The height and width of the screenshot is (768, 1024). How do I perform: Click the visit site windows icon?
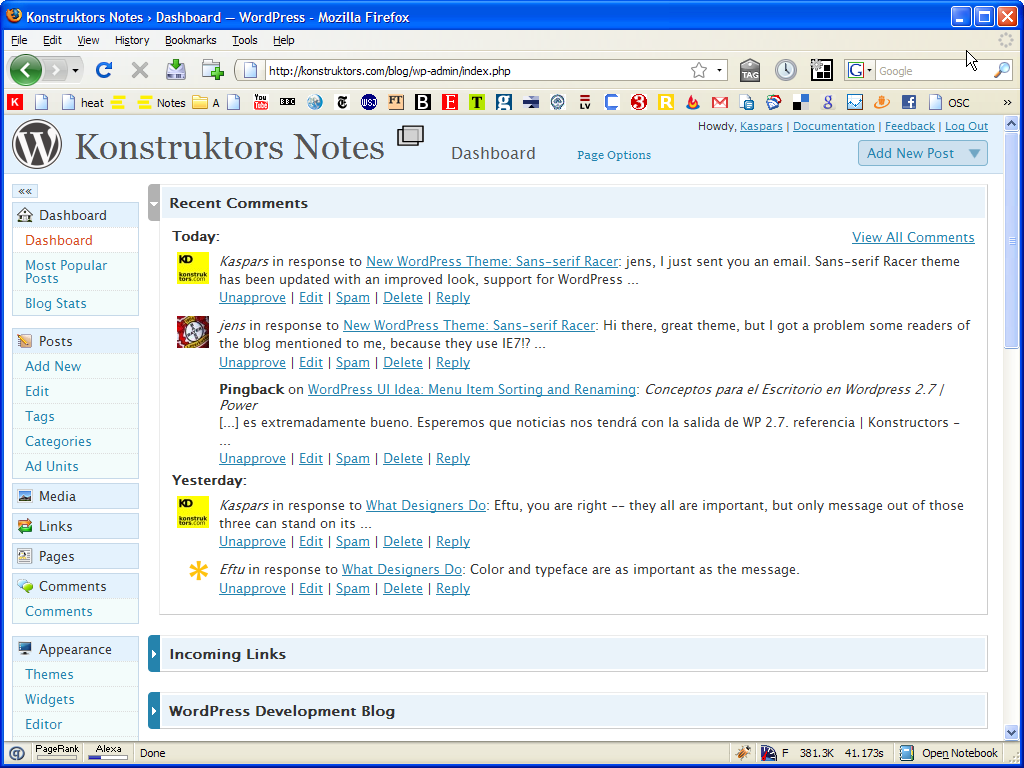point(410,137)
